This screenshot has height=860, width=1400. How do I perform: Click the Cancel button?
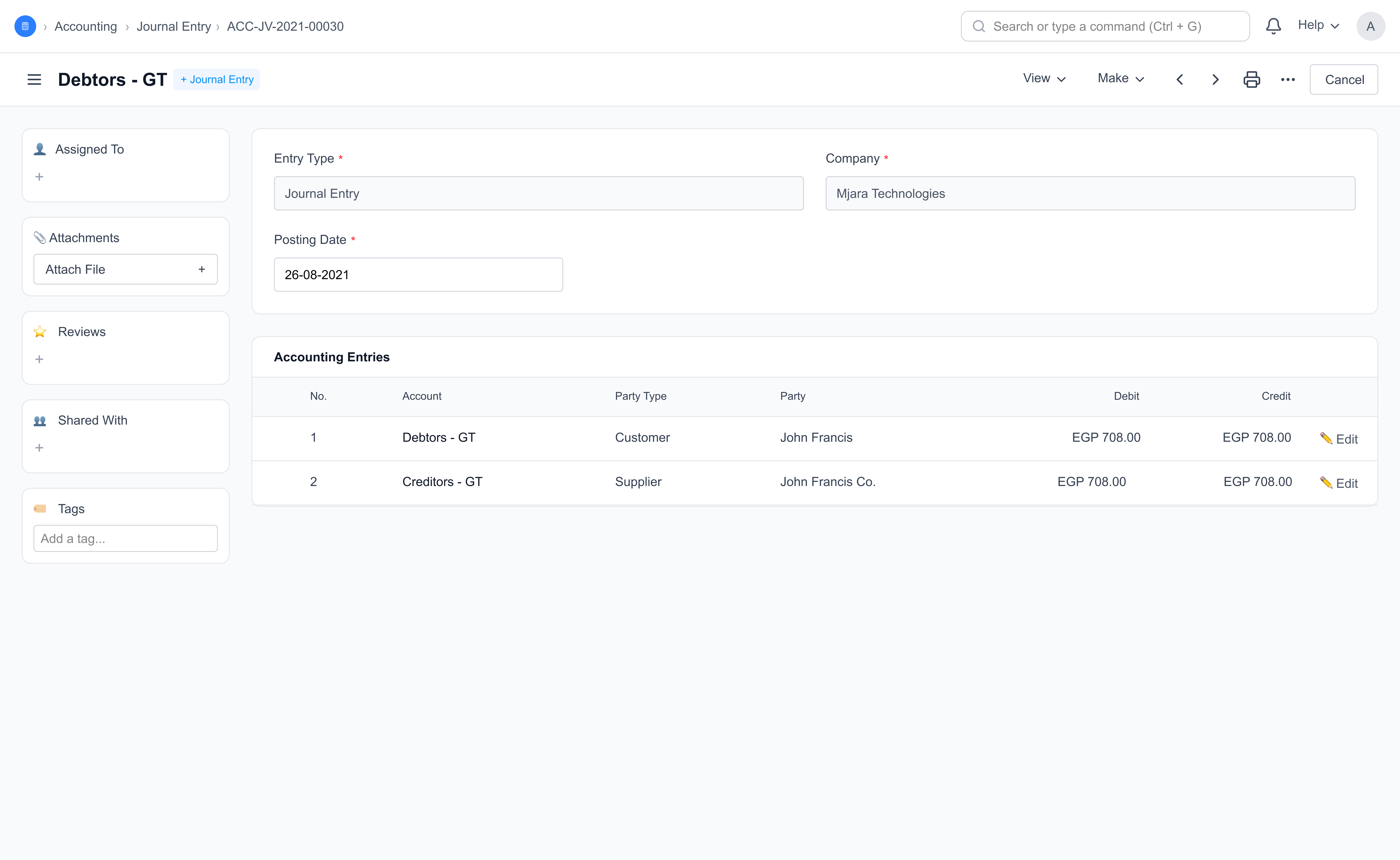coord(1344,80)
